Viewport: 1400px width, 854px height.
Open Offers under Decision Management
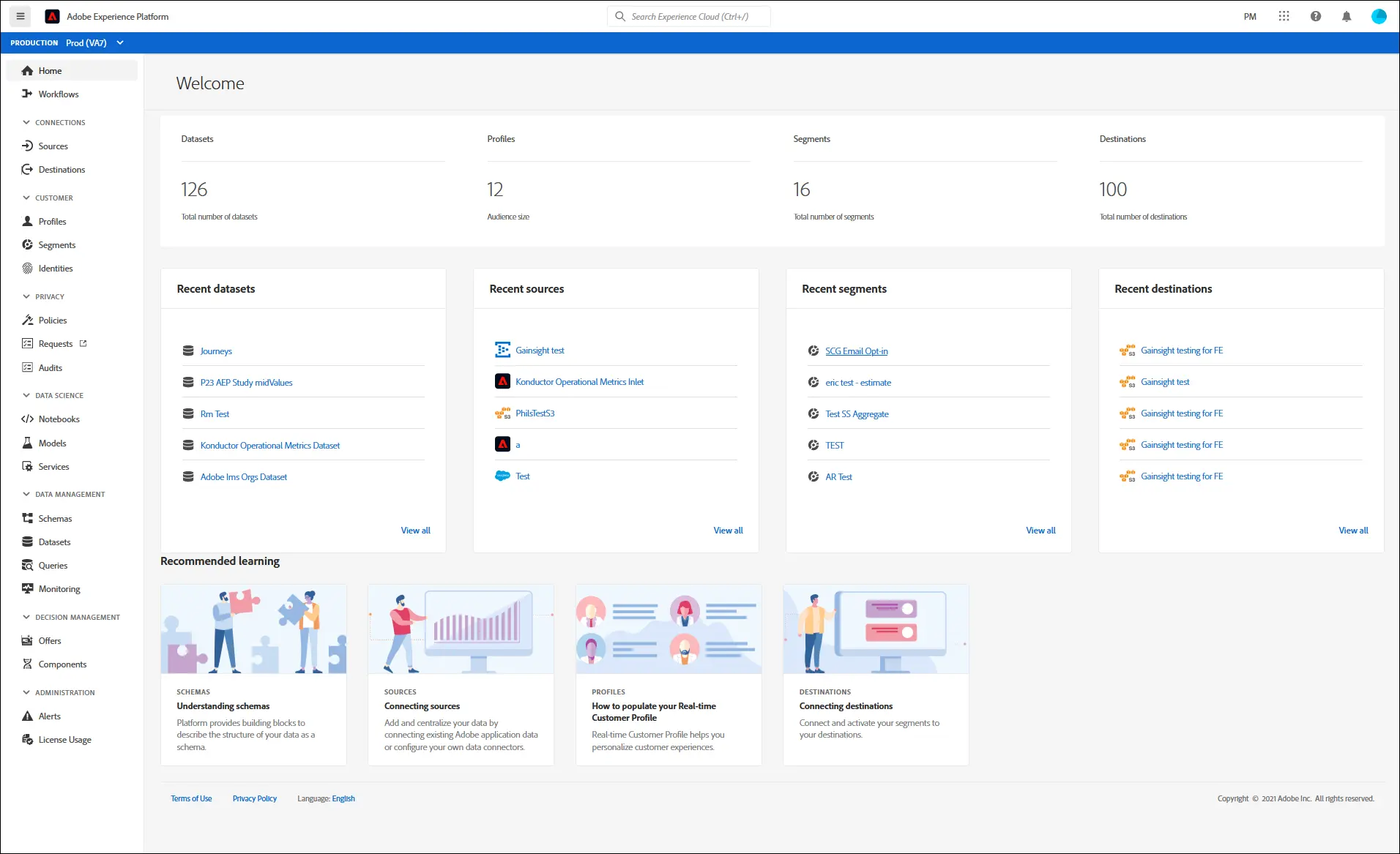(48, 640)
